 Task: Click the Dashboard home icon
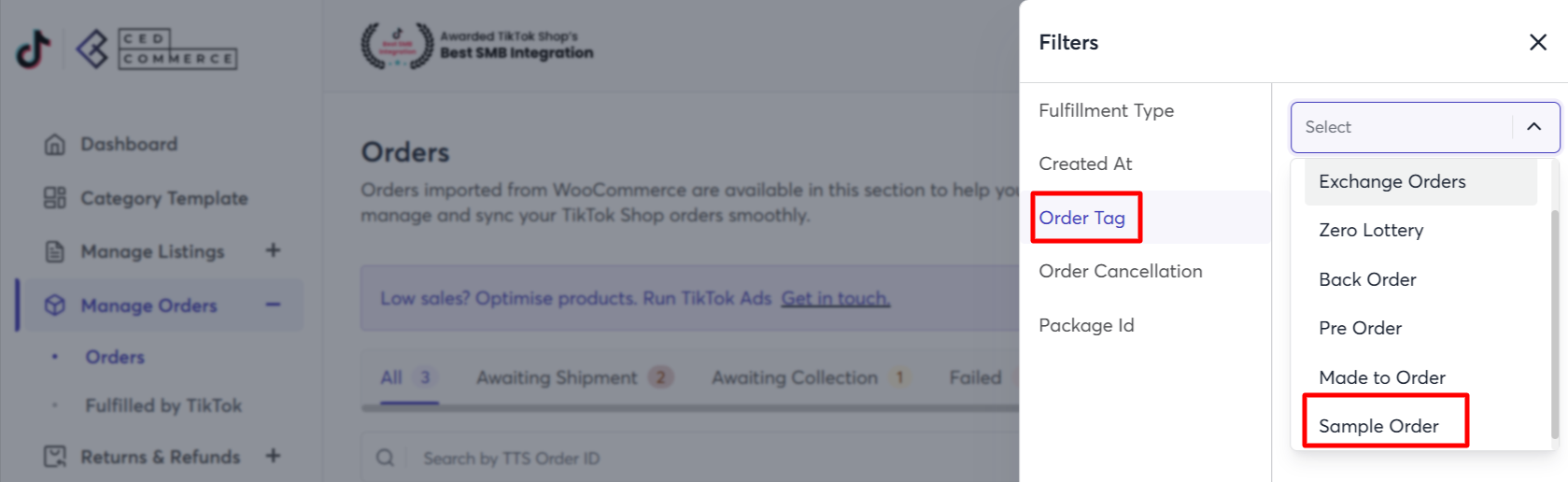point(55,145)
